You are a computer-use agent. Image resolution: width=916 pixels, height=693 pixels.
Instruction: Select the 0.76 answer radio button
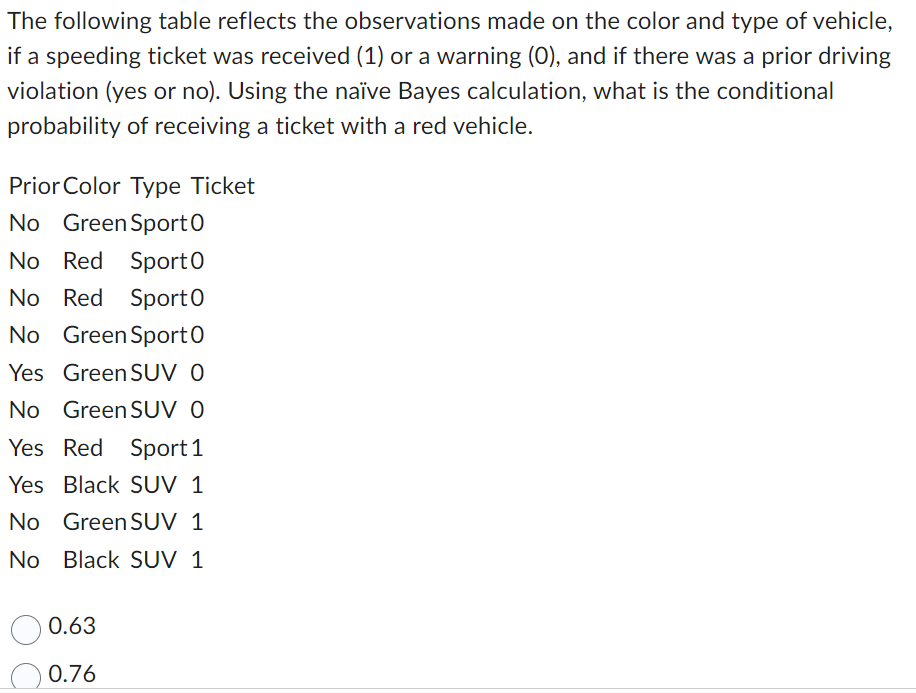pos(24,675)
